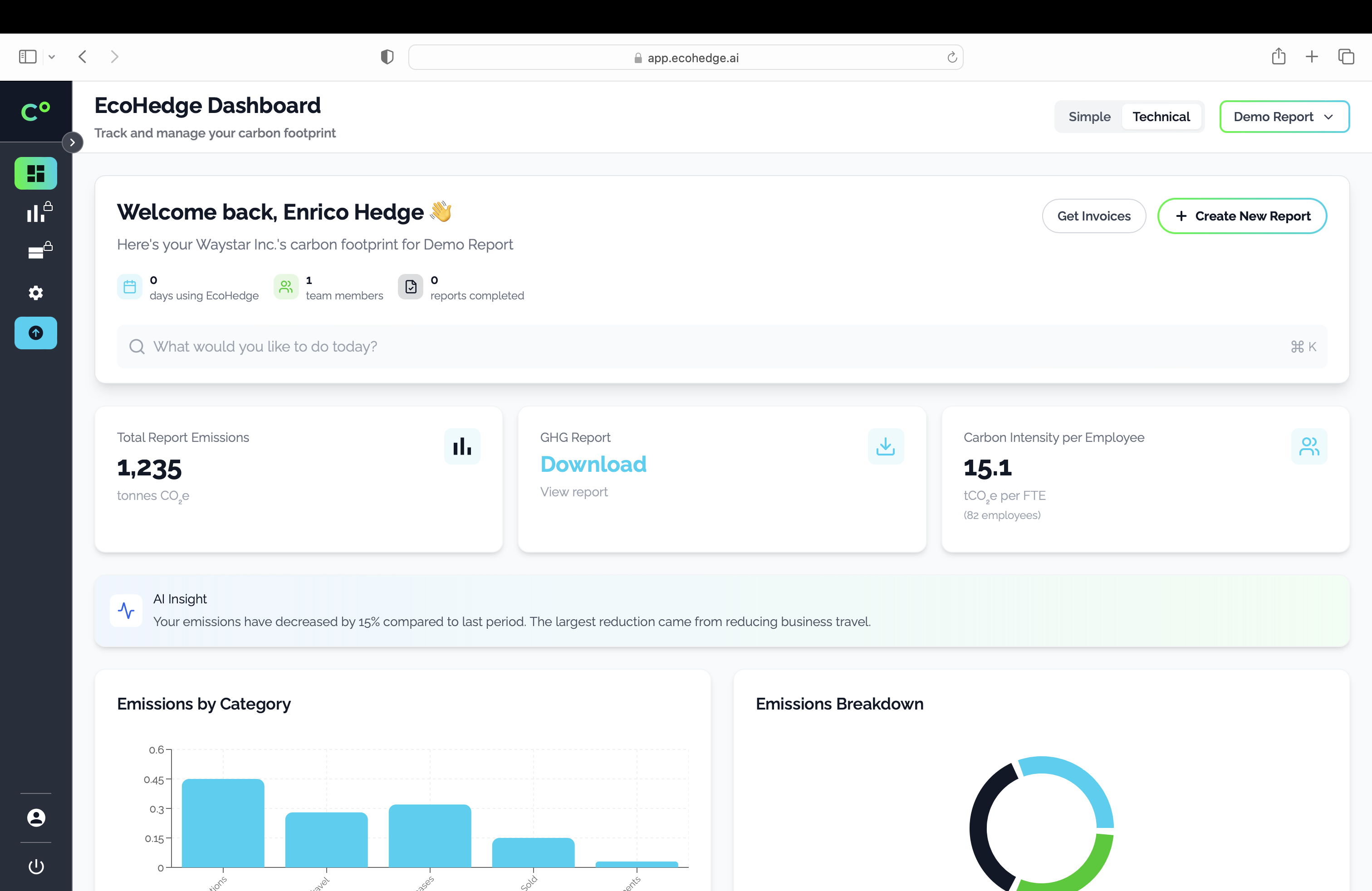The height and width of the screenshot is (891, 1372).
Task: Click the Get Invoices button
Action: coord(1093,215)
